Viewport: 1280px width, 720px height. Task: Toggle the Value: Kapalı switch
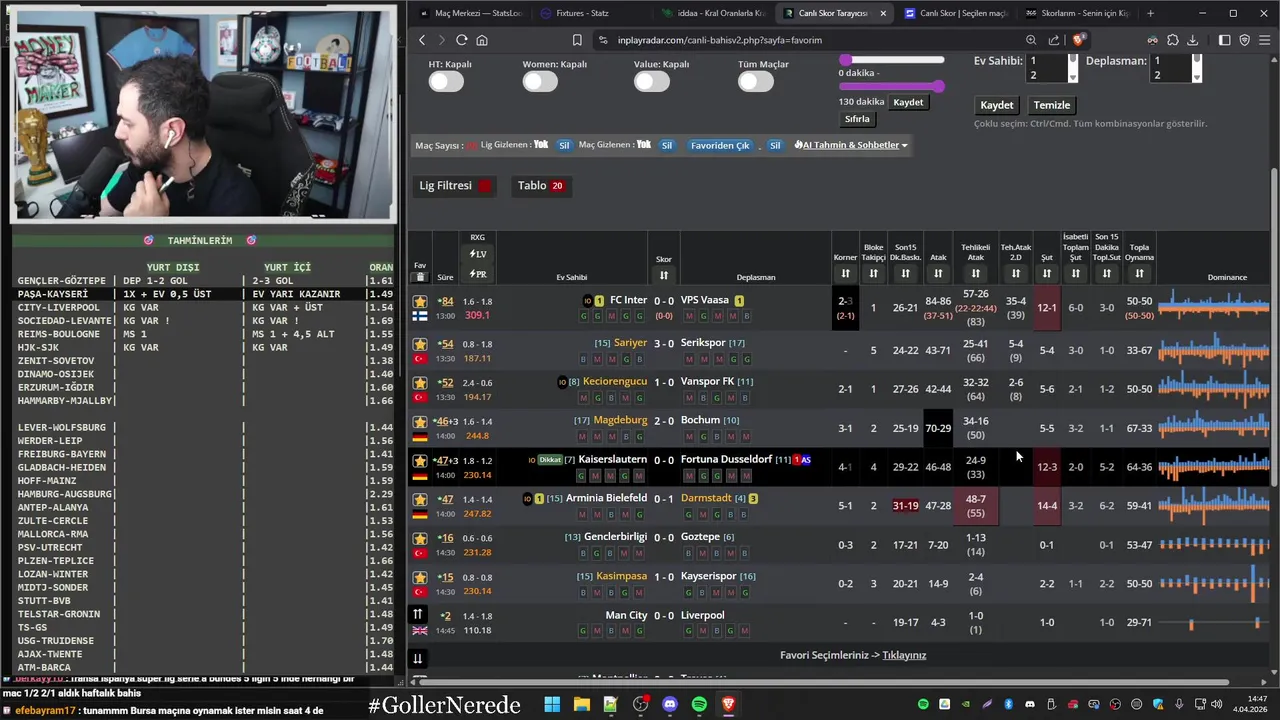[x=652, y=82]
